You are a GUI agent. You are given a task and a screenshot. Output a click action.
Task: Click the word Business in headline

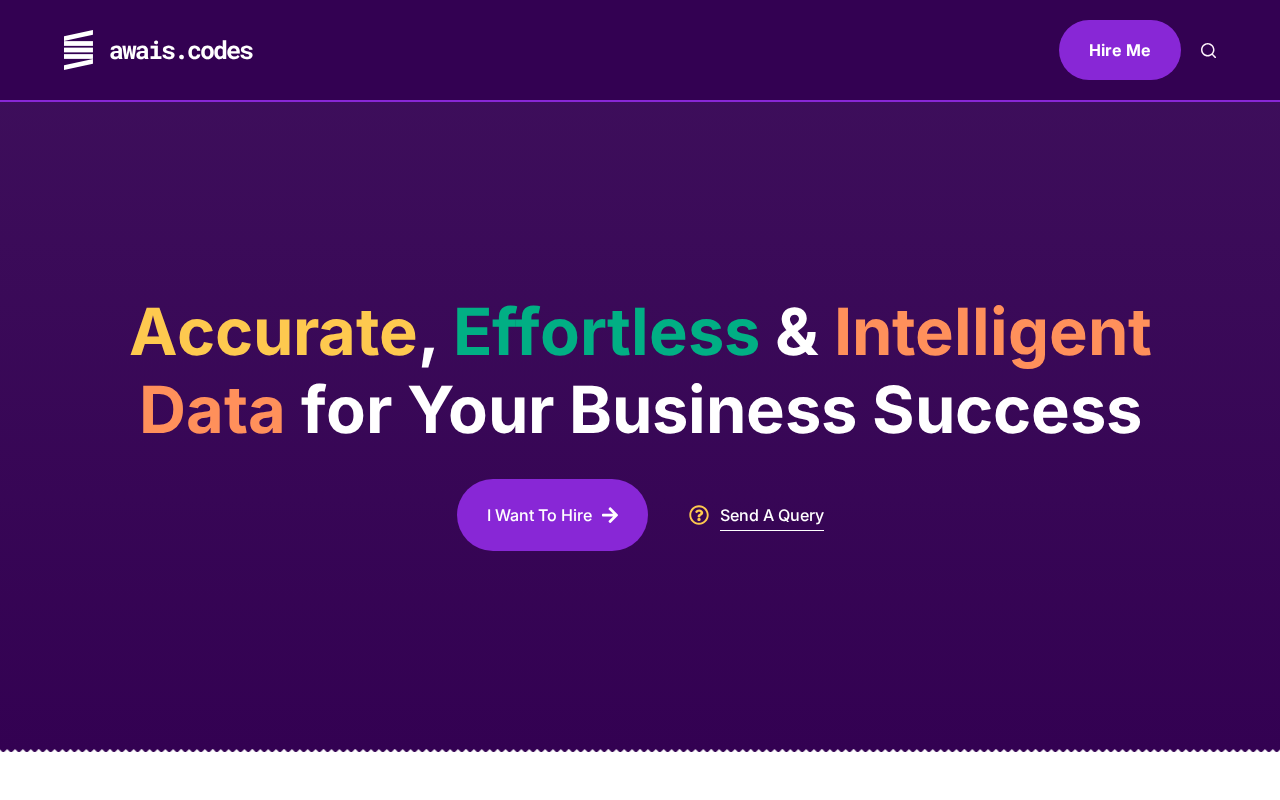click(712, 410)
